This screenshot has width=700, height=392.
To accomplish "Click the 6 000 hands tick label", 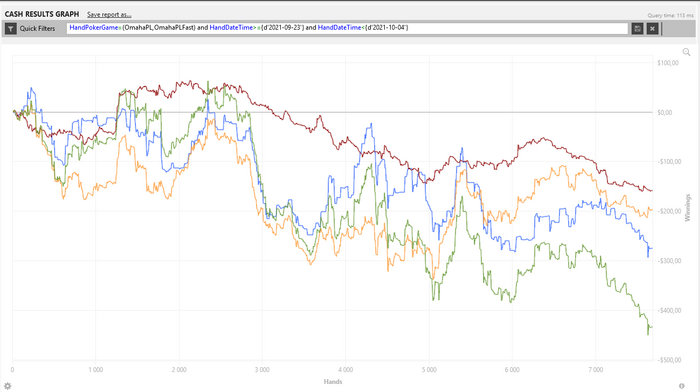I will (512, 370).
